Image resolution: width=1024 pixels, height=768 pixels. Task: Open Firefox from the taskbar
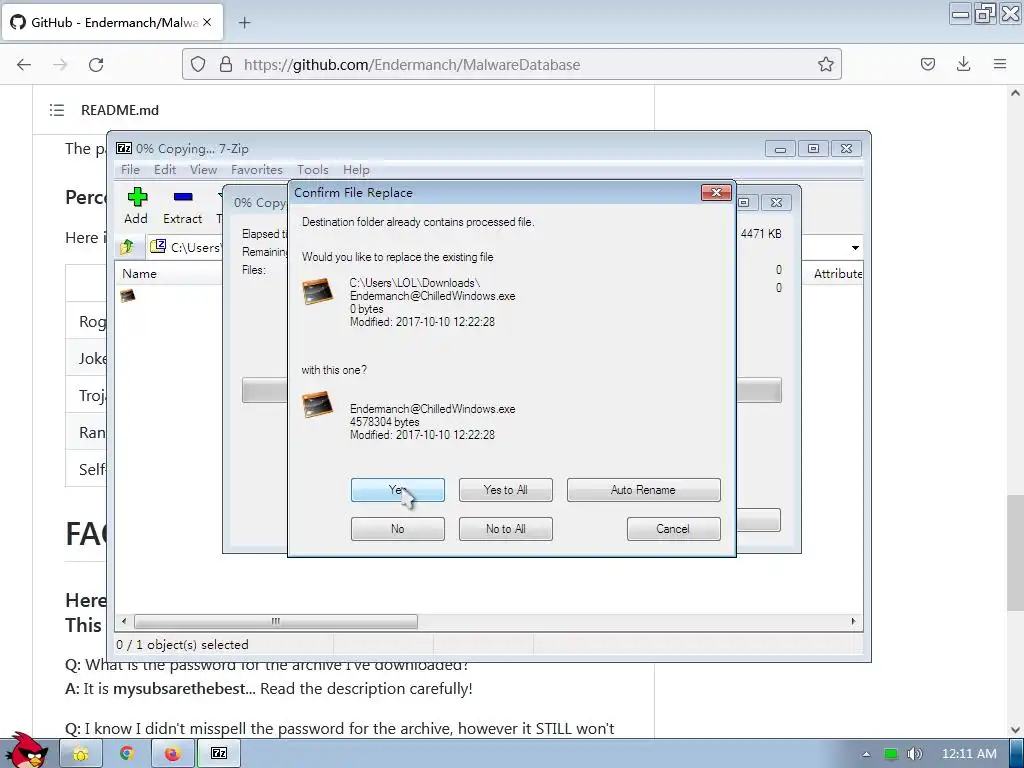coord(172,754)
